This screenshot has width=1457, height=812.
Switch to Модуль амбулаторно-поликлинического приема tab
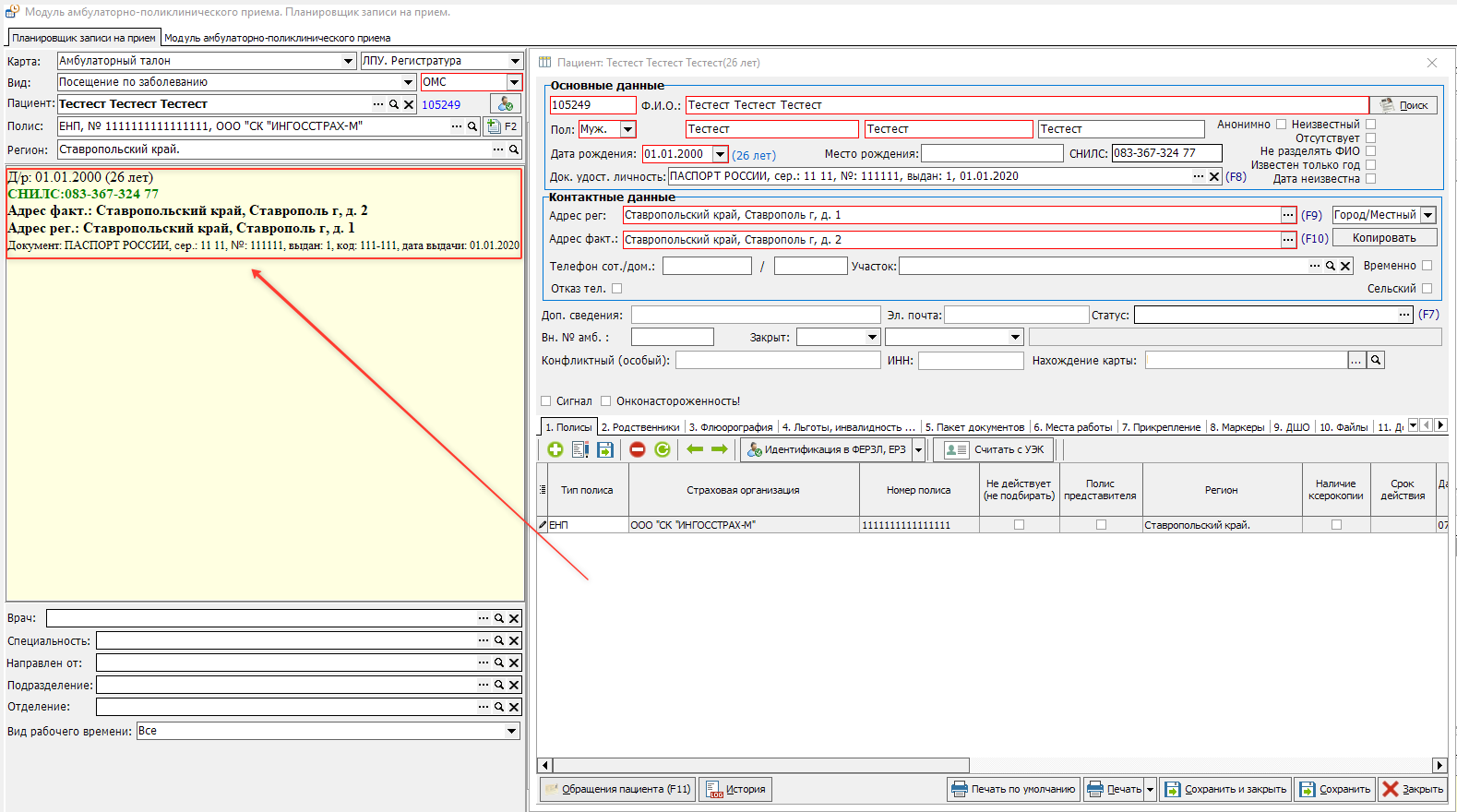pyautogui.click(x=277, y=38)
